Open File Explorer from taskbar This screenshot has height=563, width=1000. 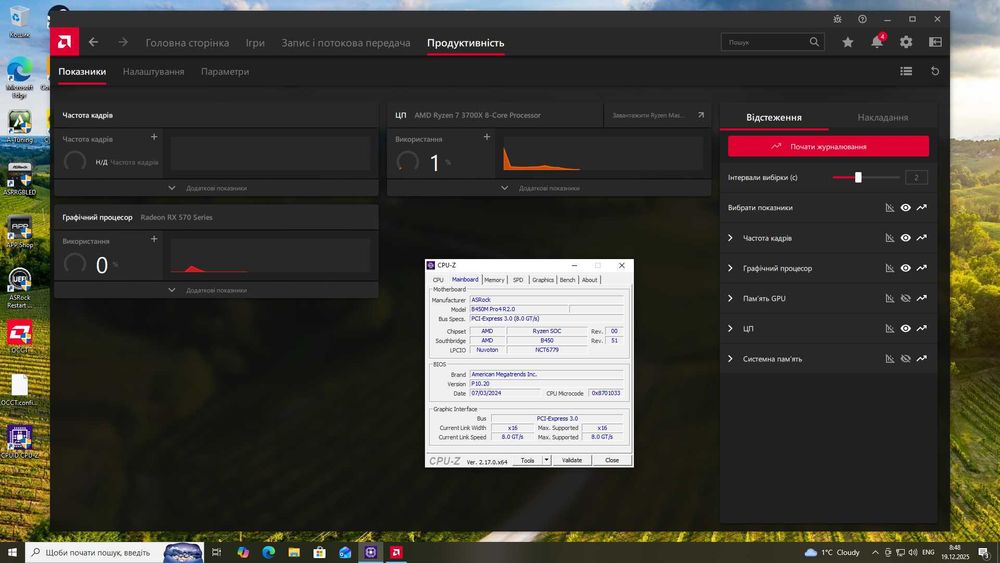294,552
